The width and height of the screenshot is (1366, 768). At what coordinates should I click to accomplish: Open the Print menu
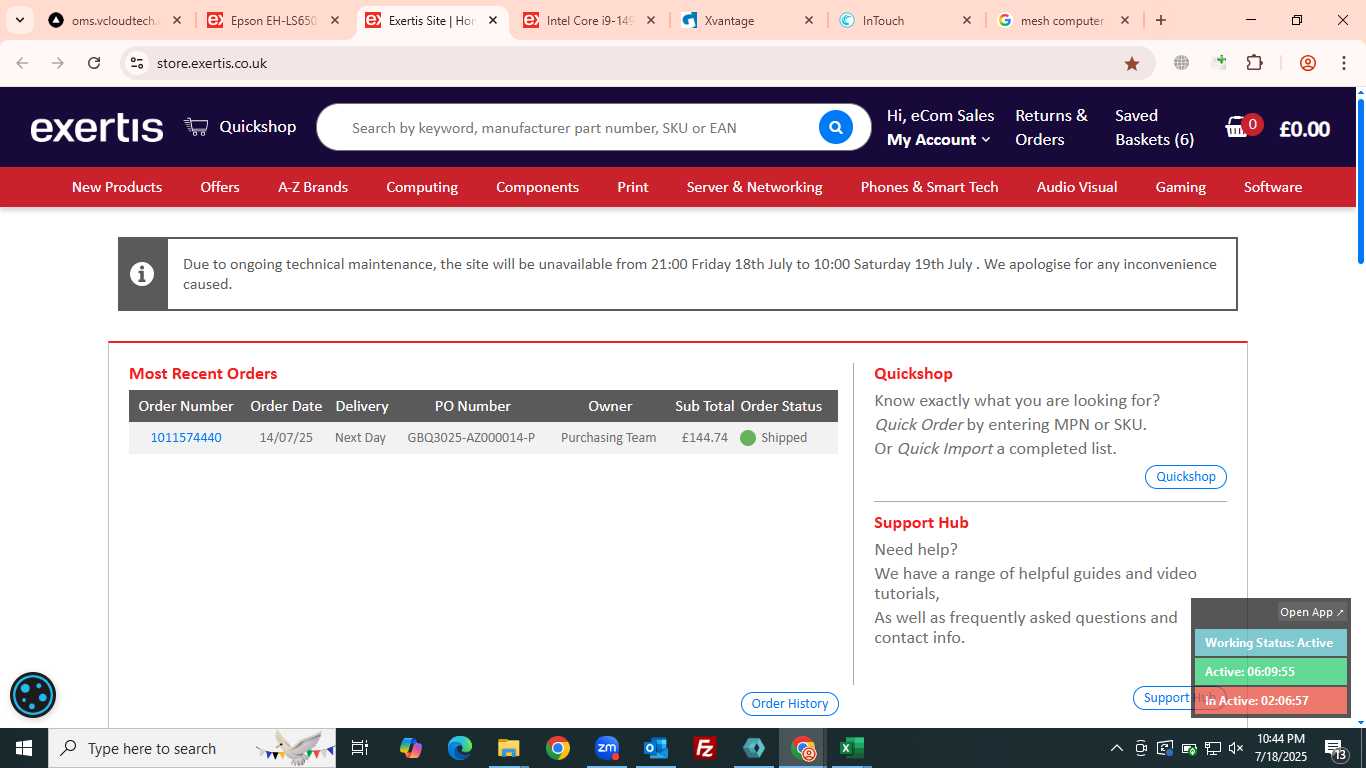point(633,187)
